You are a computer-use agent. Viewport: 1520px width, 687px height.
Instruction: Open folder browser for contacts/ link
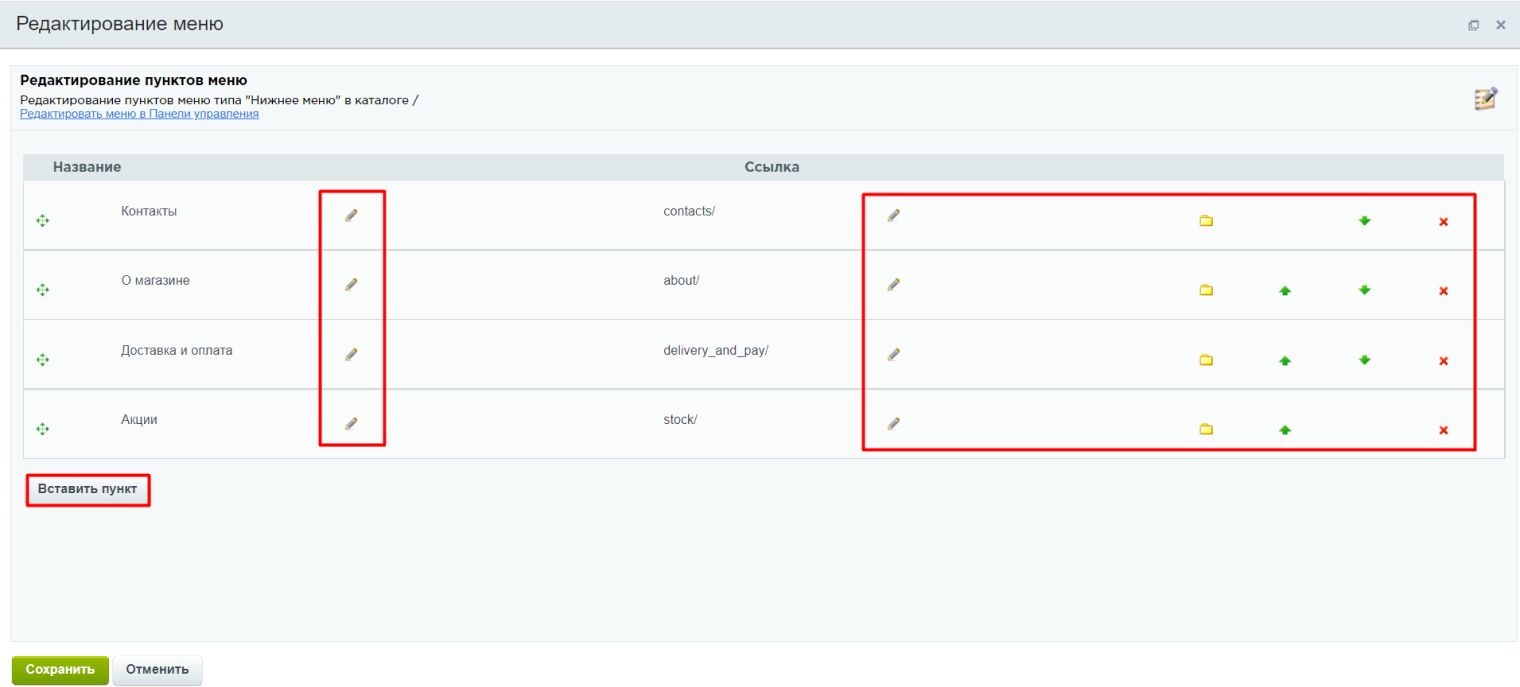tap(1206, 221)
